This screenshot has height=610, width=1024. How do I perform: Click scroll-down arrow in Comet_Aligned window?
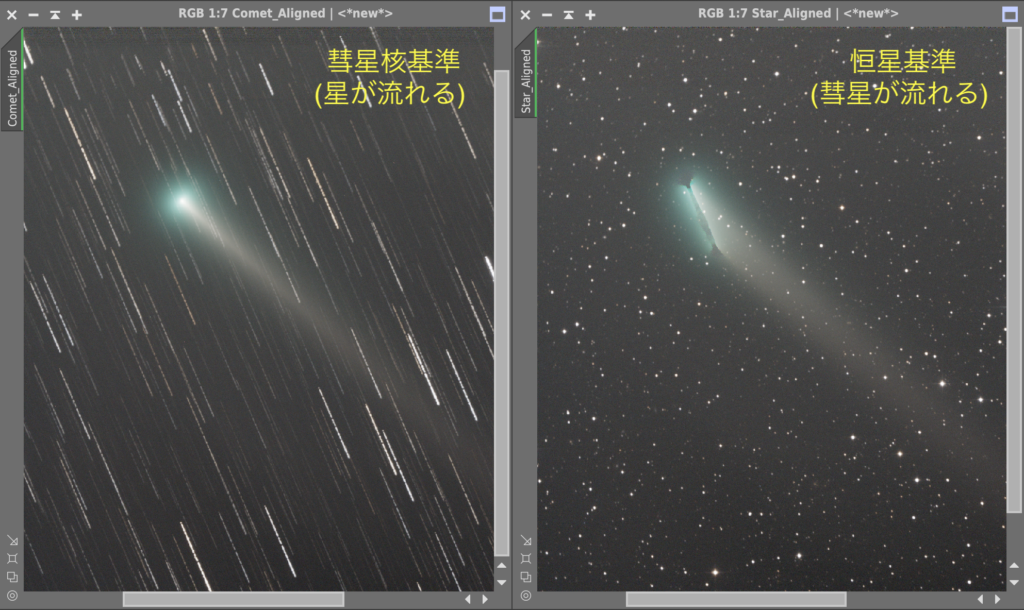pyautogui.click(x=502, y=582)
